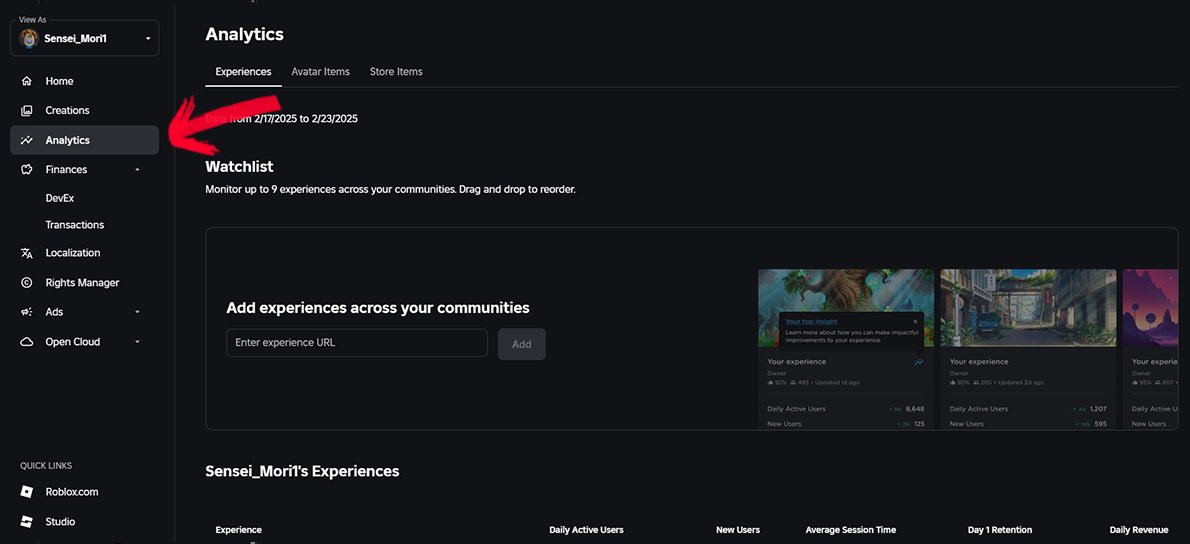The height and width of the screenshot is (544, 1190).
Task: Click the Daily Revenue column header
Action: 1138,530
